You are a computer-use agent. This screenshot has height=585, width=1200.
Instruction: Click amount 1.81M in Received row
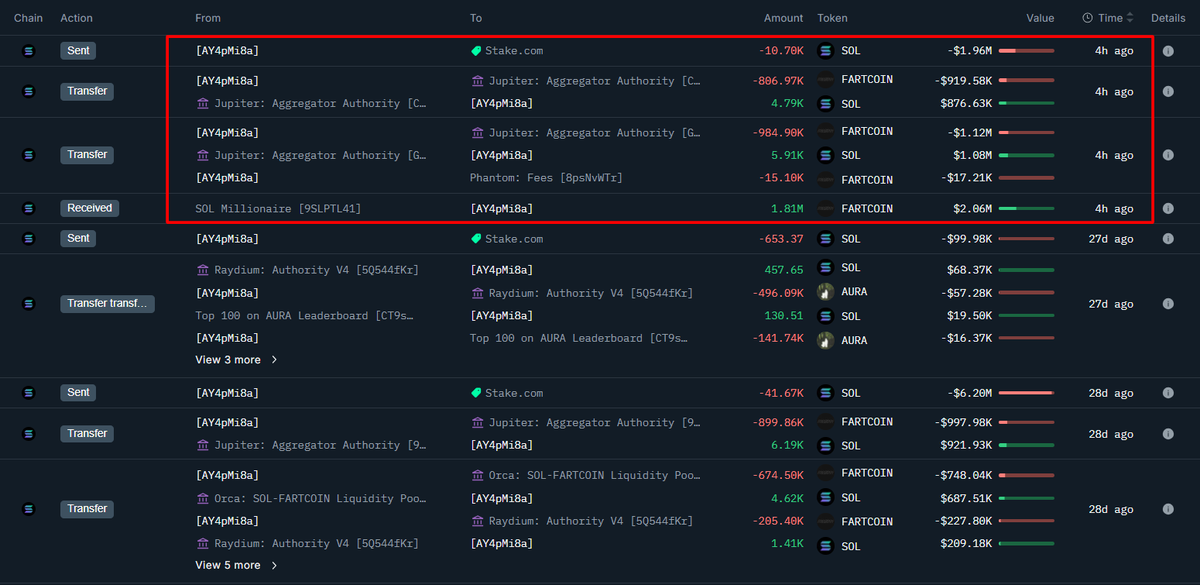(x=787, y=209)
